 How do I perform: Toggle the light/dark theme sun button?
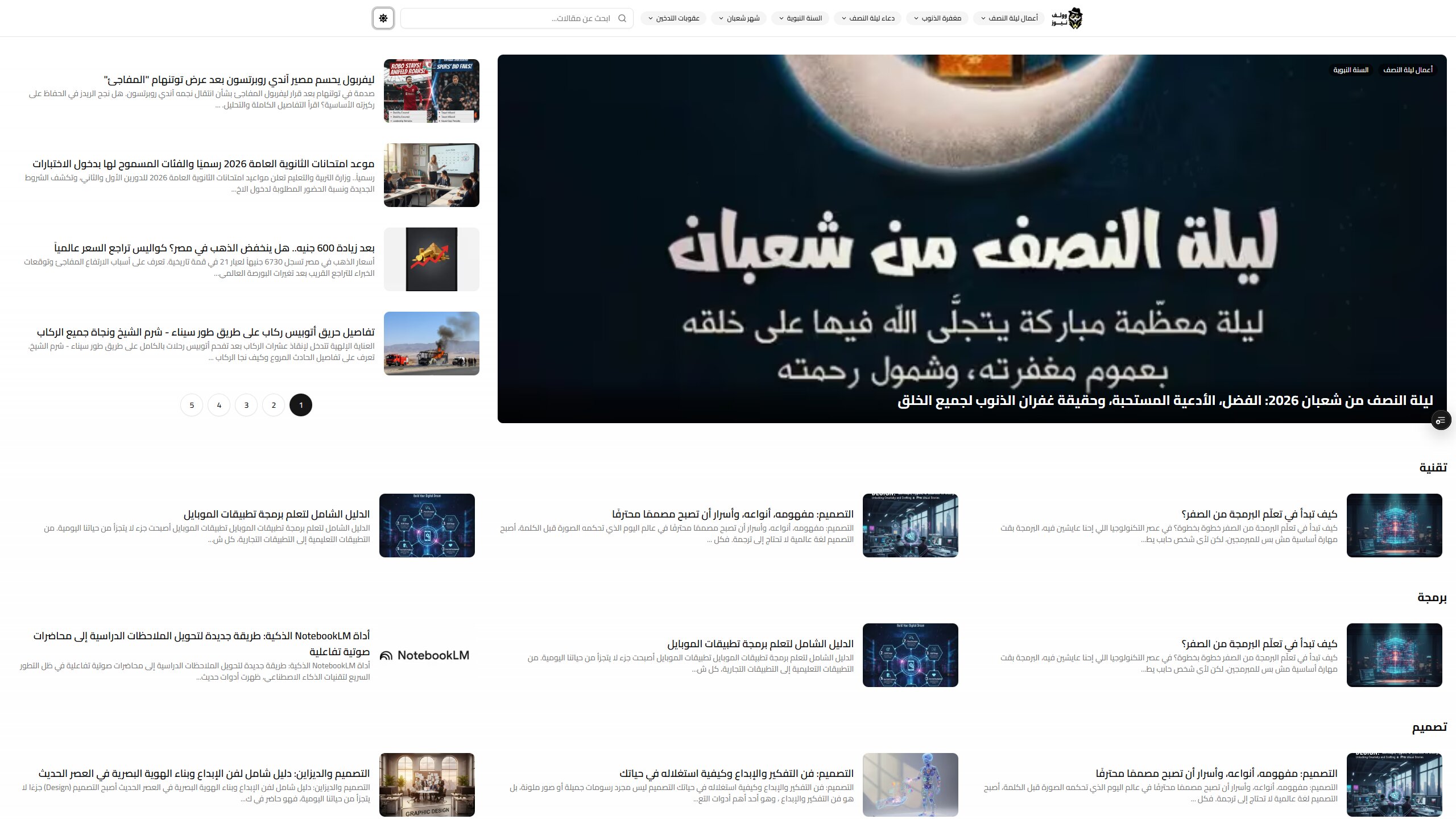point(383,18)
